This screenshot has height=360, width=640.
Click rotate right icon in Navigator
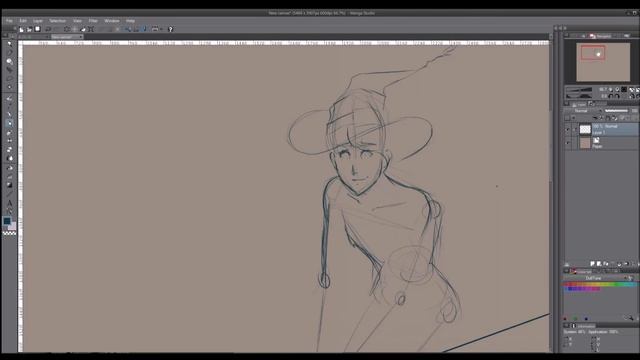(x=617, y=96)
